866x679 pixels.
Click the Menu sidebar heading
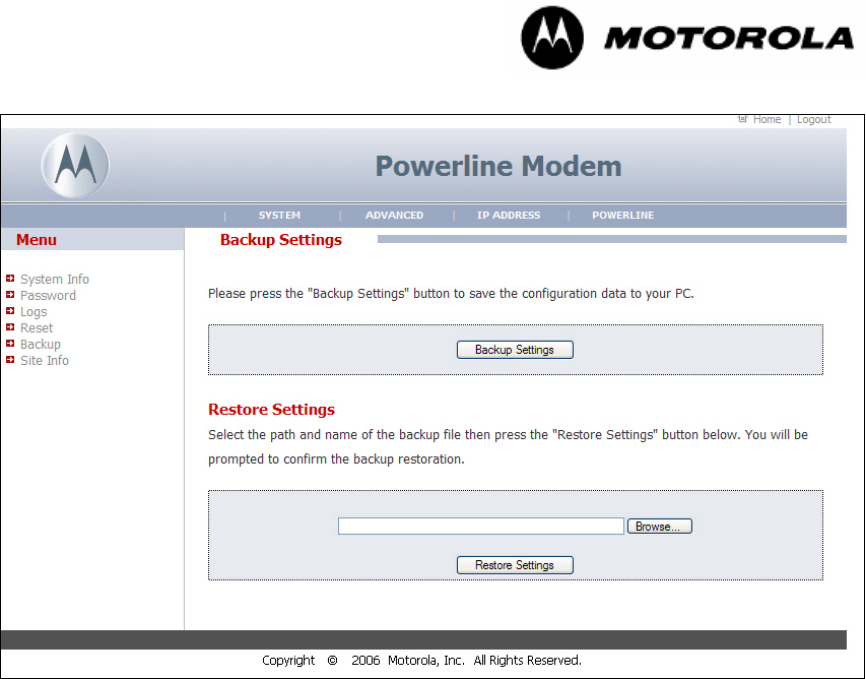click(x=36, y=240)
